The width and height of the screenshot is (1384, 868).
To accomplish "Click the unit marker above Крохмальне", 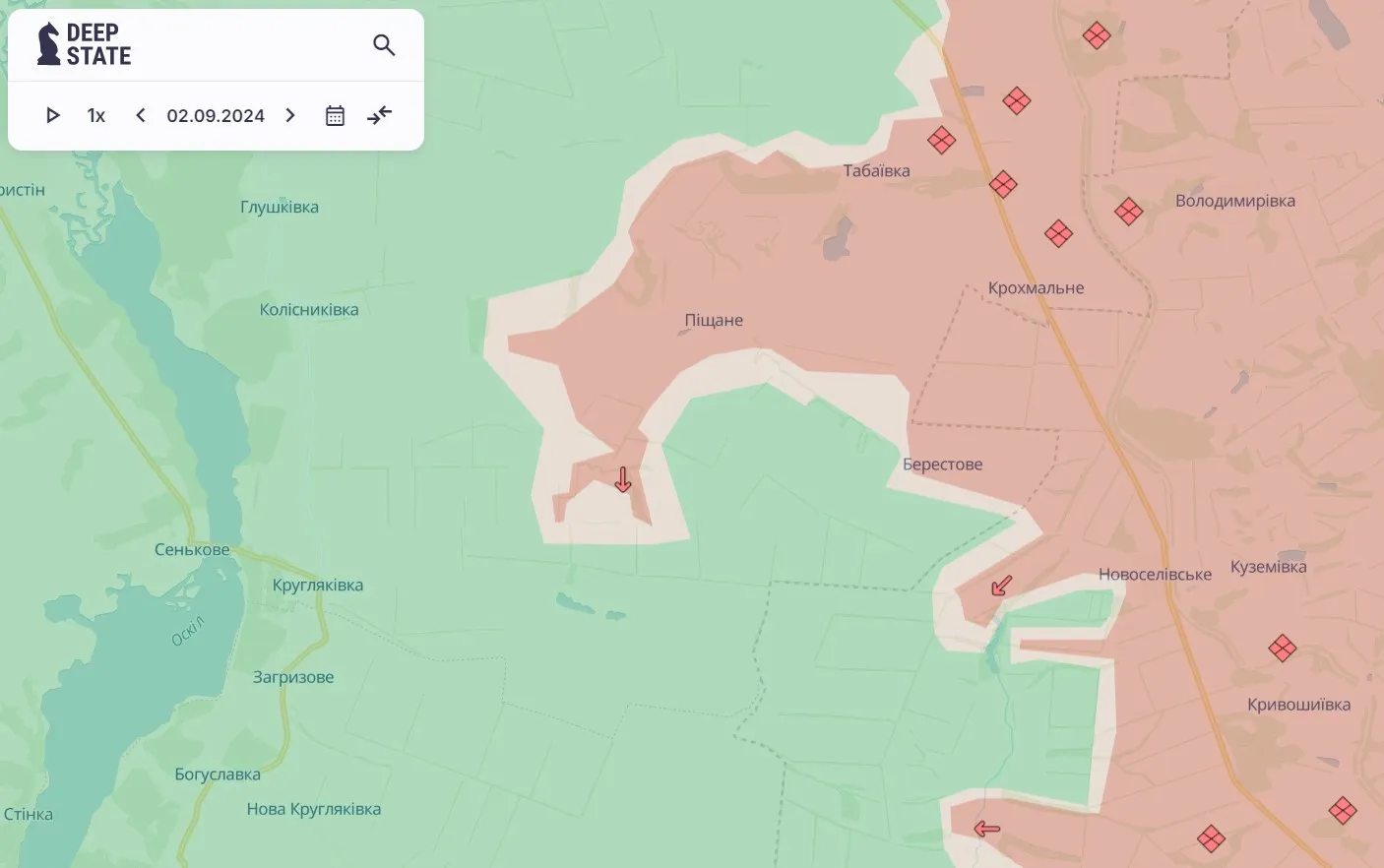I will [x=1058, y=234].
